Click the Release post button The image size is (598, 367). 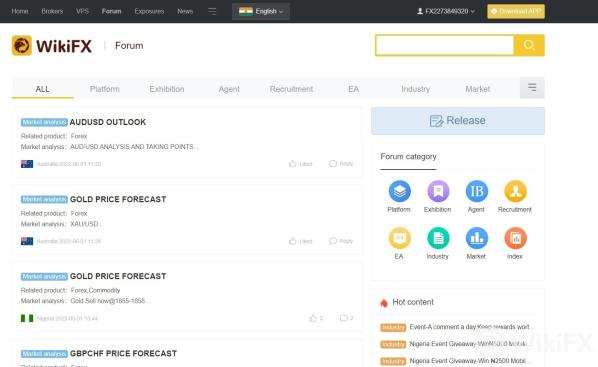pyautogui.click(x=458, y=121)
